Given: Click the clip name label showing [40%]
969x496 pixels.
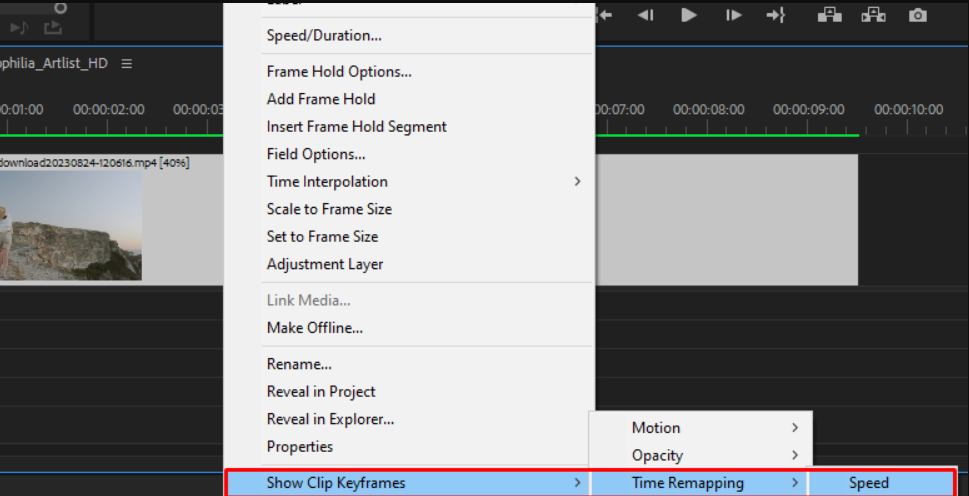Looking at the screenshot, I should coord(95,162).
